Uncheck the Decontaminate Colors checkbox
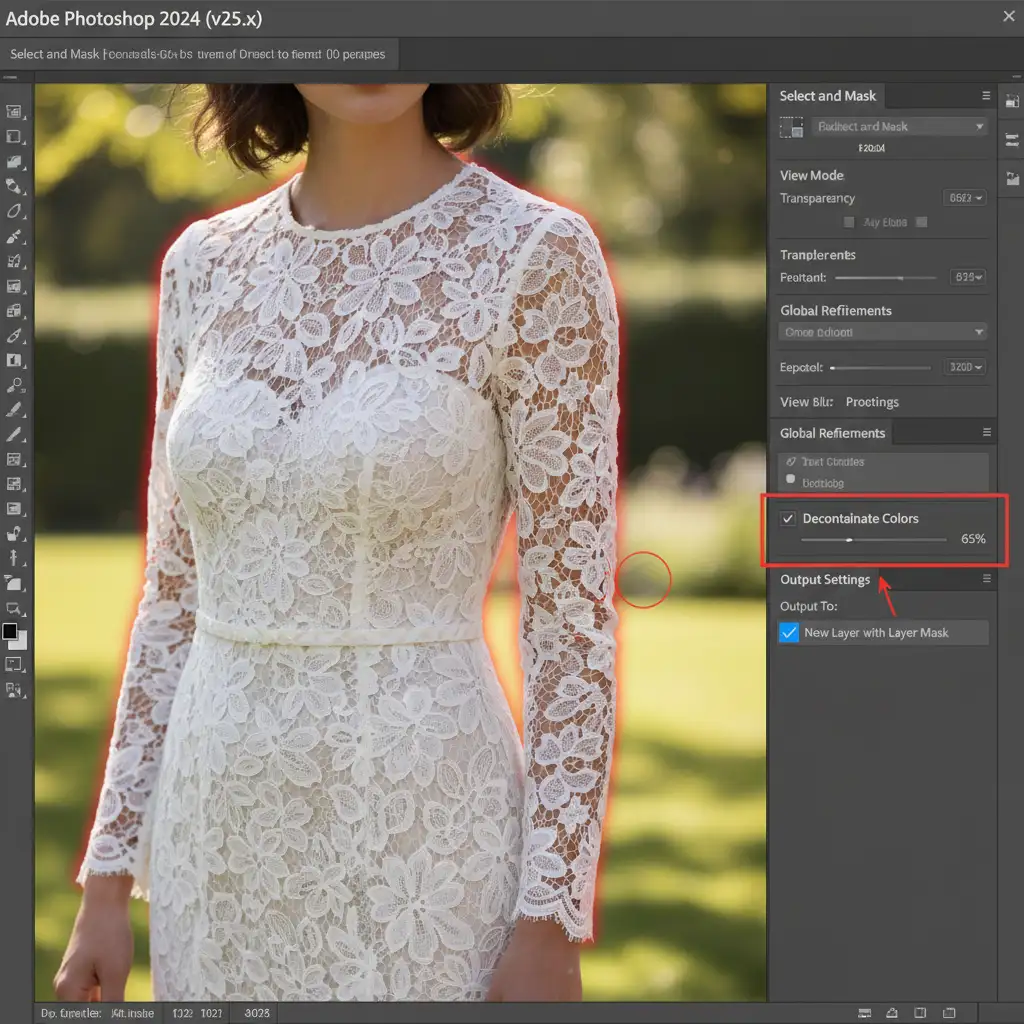 point(789,518)
